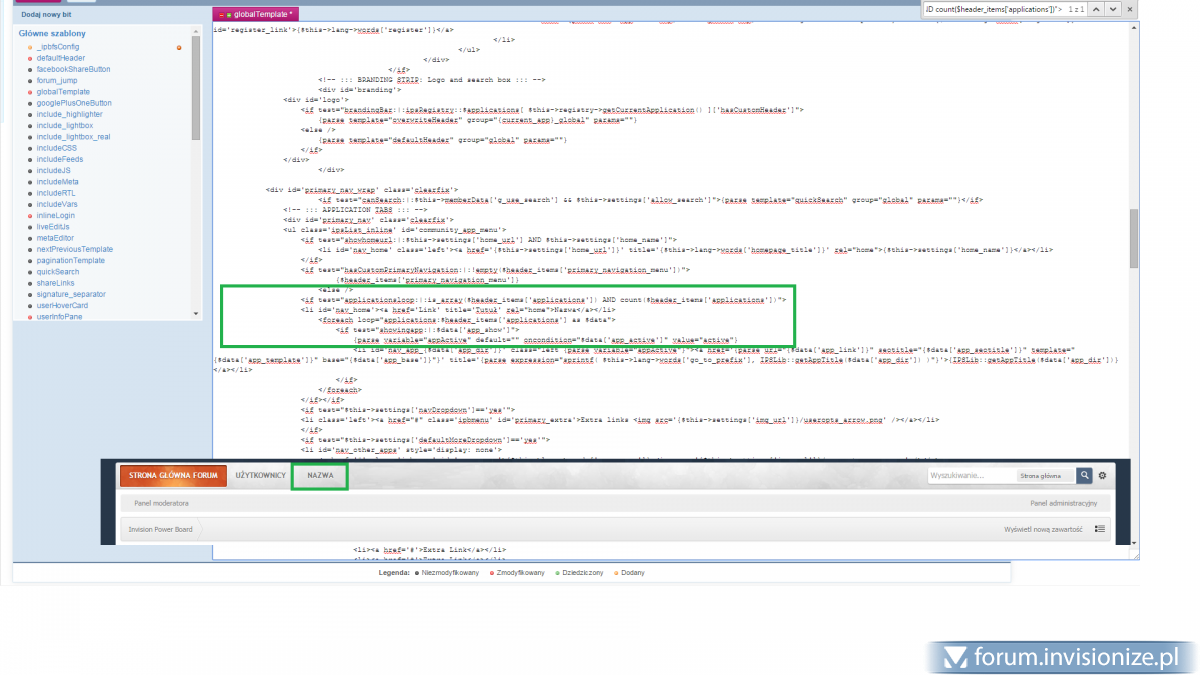
Task: Click the list view icon beside Wyświetl nową zawartość
Action: pos(1100,529)
